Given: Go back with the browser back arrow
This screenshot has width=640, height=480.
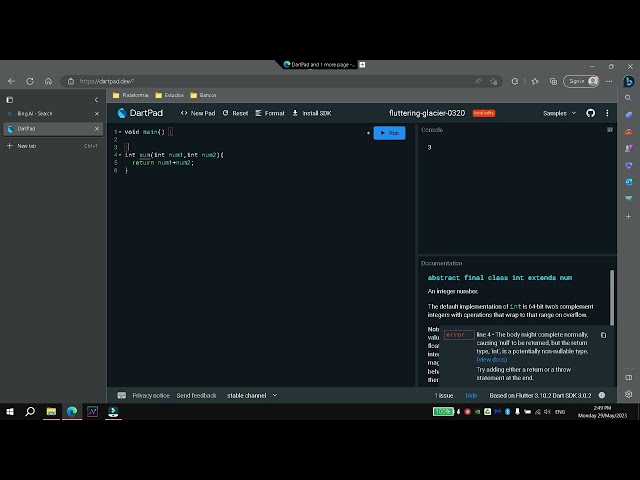Looking at the screenshot, I should coord(11,81).
